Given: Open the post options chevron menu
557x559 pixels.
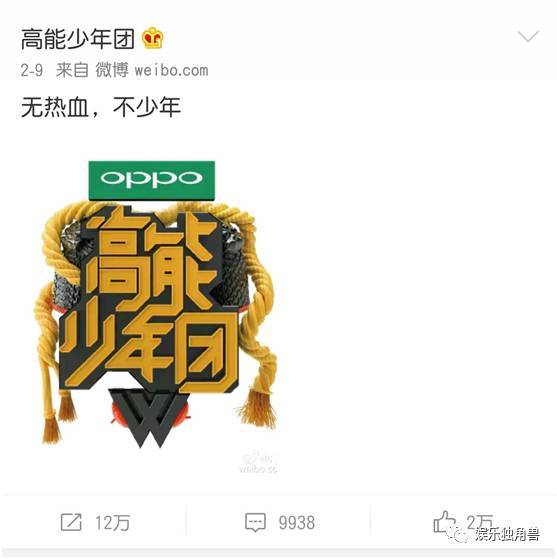Looking at the screenshot, I should [x=528, y=36].
